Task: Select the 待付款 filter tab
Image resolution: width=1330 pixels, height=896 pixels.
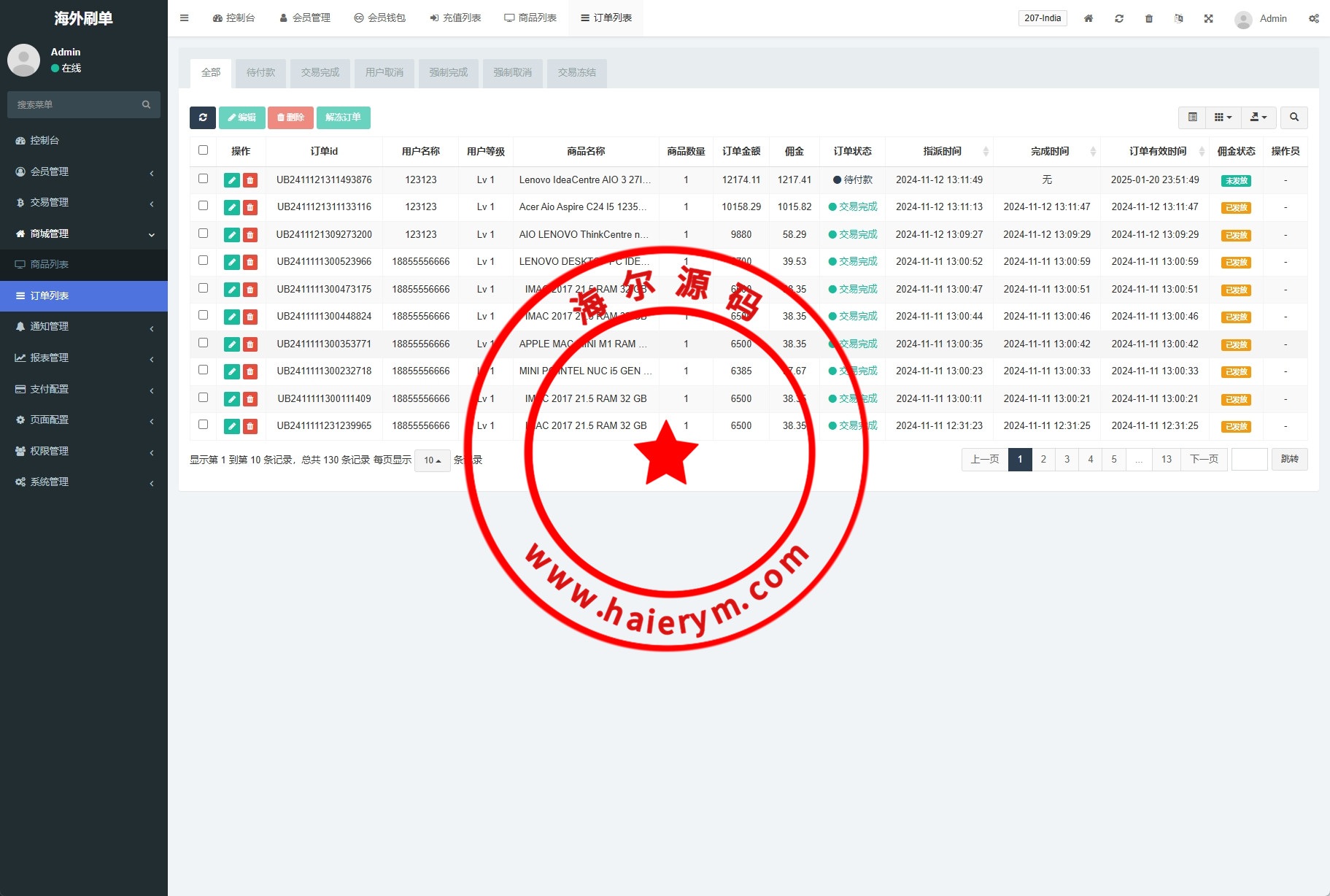Action: click(x=260, y=73)
